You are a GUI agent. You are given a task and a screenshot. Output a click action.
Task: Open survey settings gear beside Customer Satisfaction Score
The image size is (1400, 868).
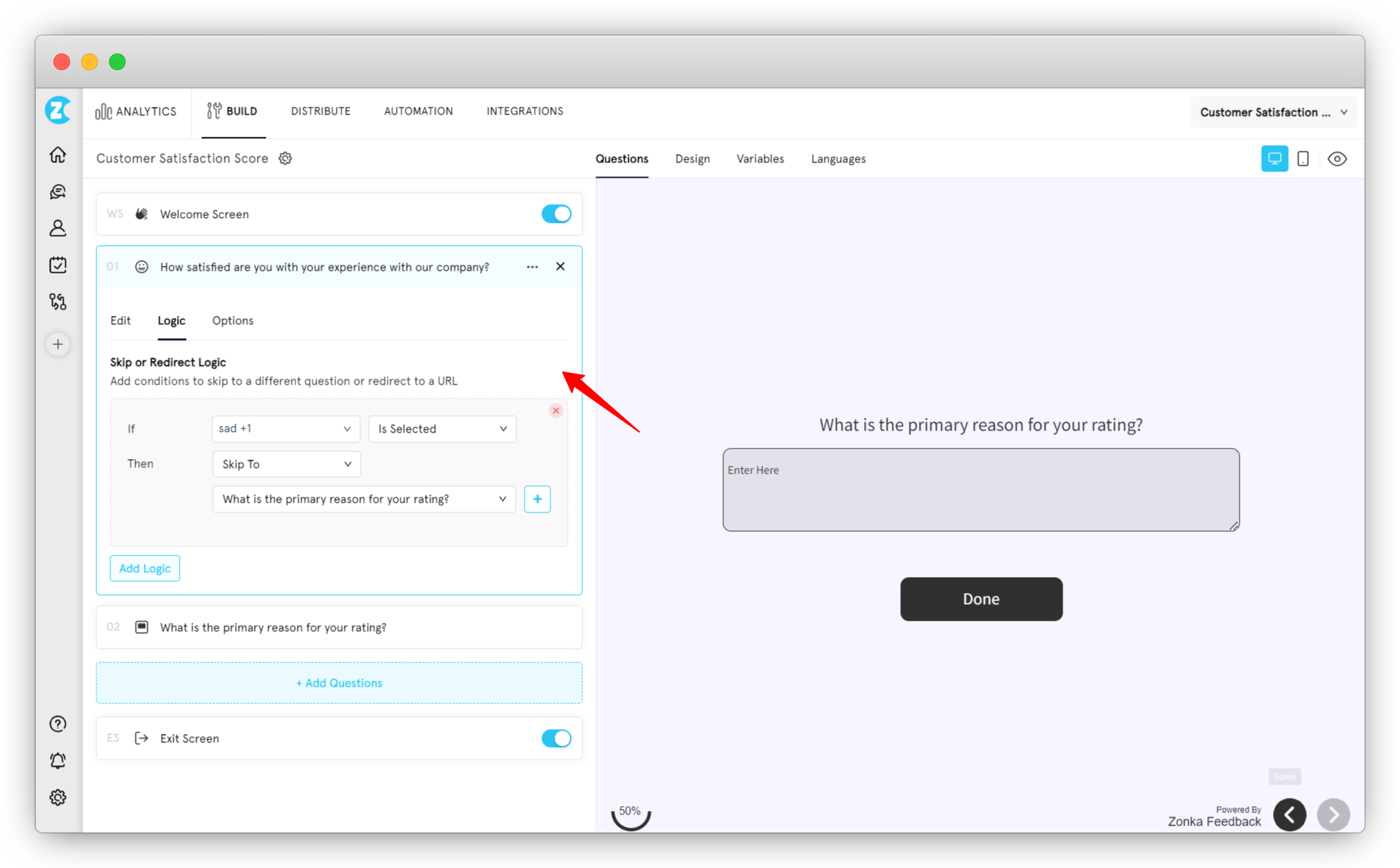click(x=285, y=158)
